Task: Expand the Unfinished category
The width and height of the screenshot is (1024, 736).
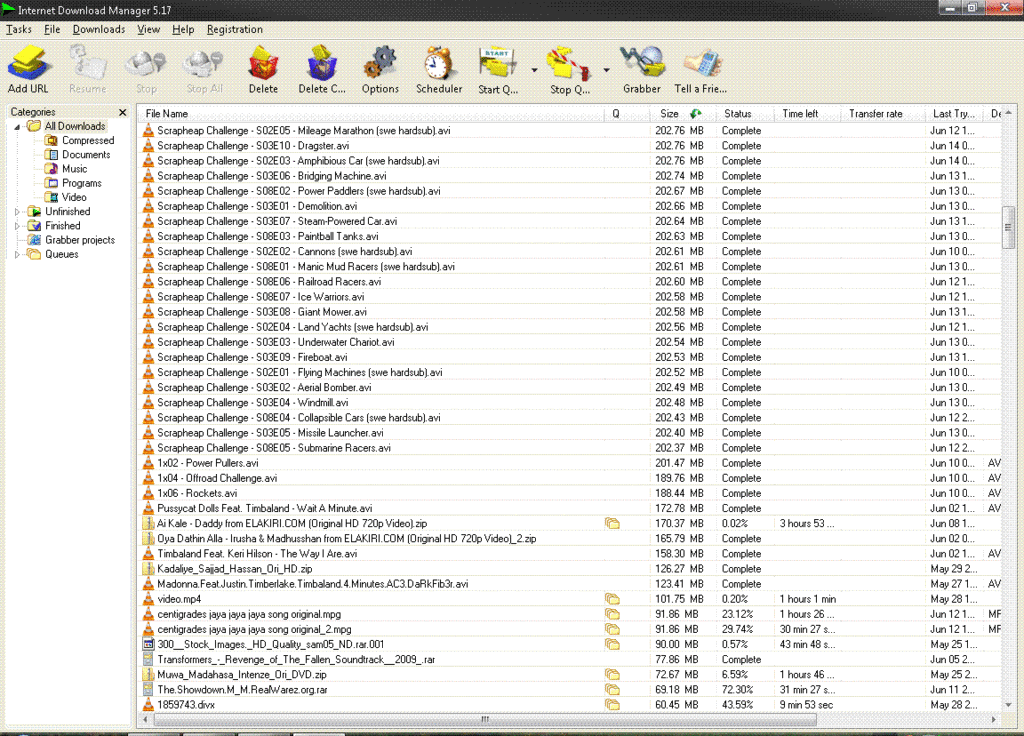Action: click(x=17, y=212)
